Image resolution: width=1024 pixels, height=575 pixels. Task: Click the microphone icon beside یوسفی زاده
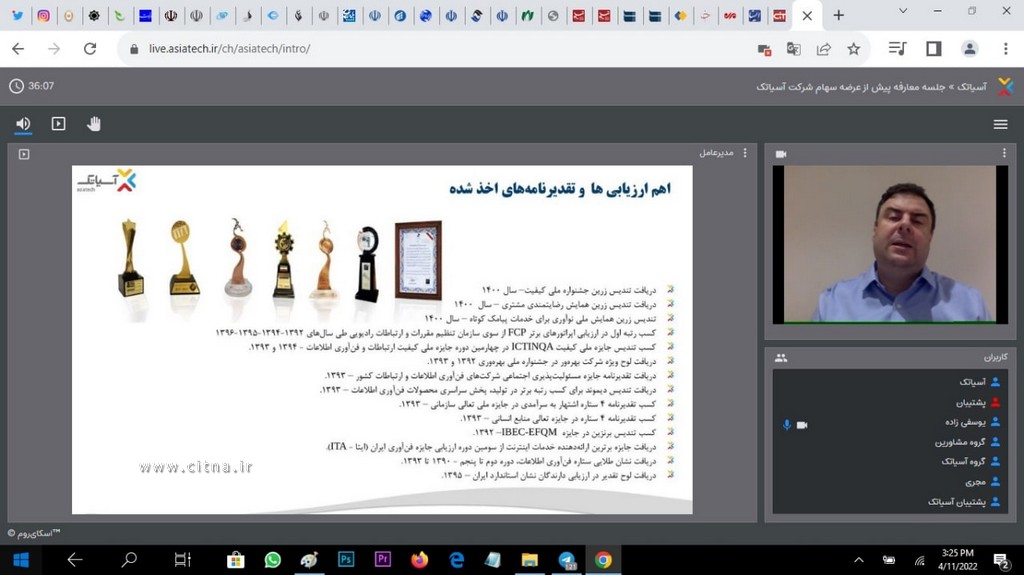click(x=786, y=425)
